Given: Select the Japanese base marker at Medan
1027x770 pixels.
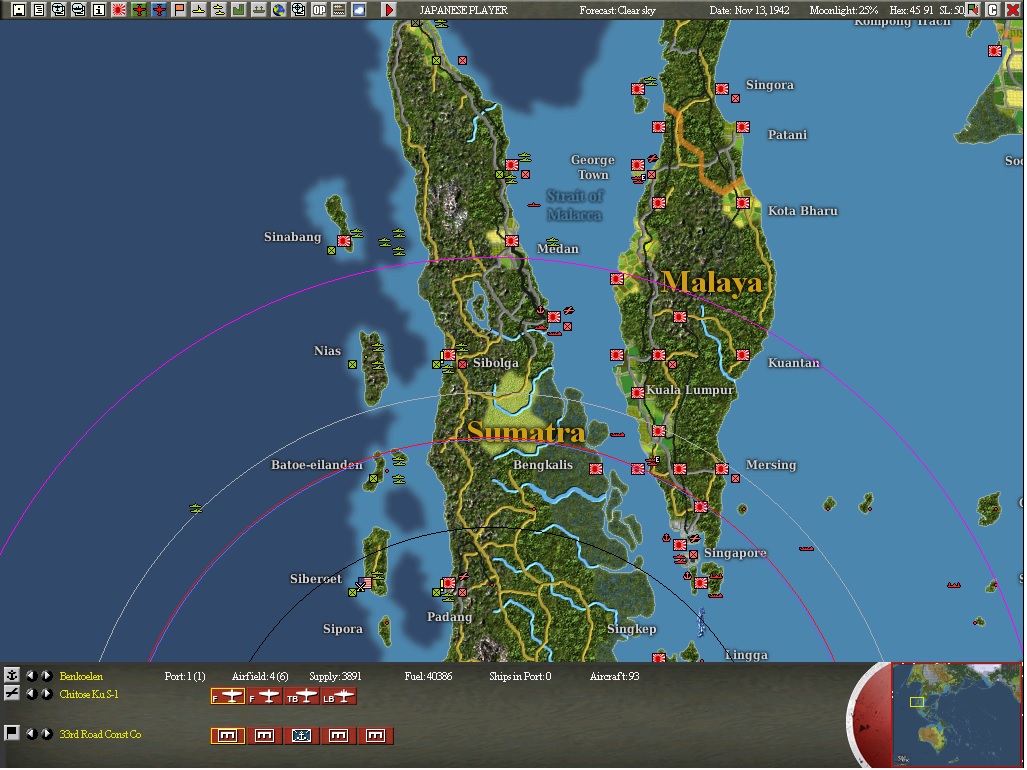Looking at the screenshot, I should pos(512,241).
